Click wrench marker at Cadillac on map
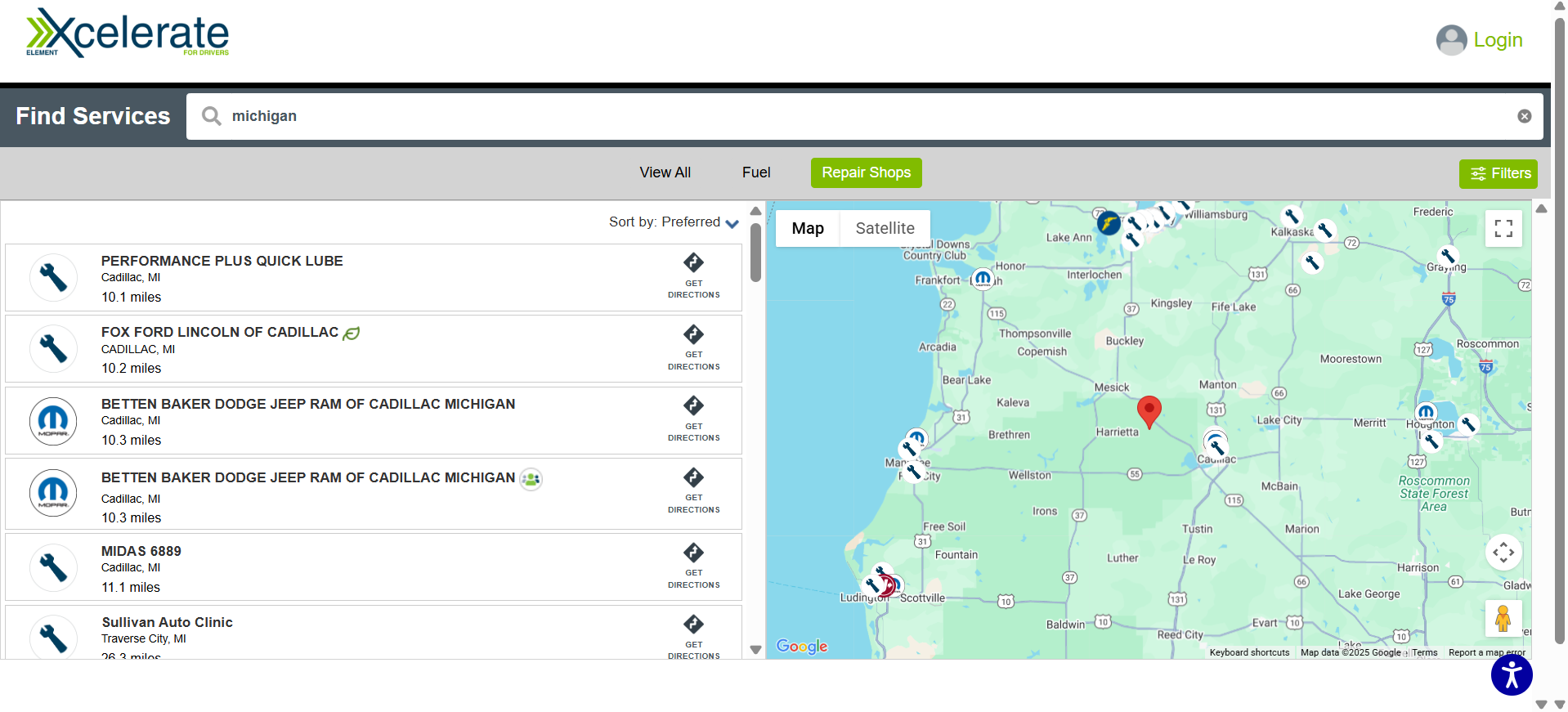Image resolution: width=1568 pixels, height=712 pixels. point(1216,446)
